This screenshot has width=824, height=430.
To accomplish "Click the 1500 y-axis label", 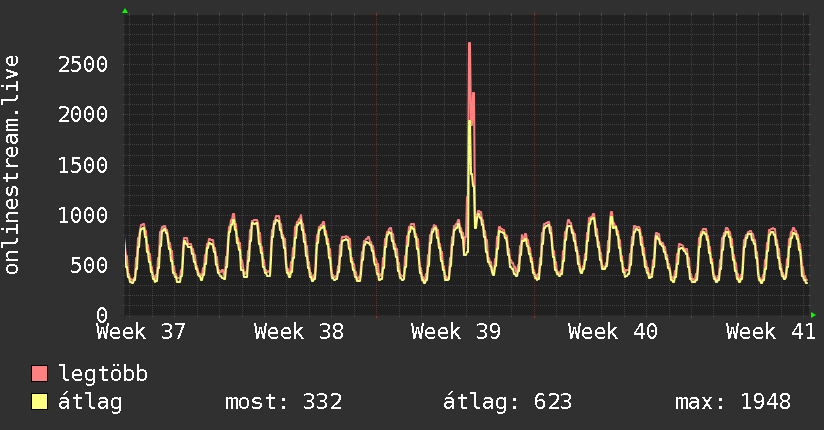I will pyautogui.click(x=83, y=166).
